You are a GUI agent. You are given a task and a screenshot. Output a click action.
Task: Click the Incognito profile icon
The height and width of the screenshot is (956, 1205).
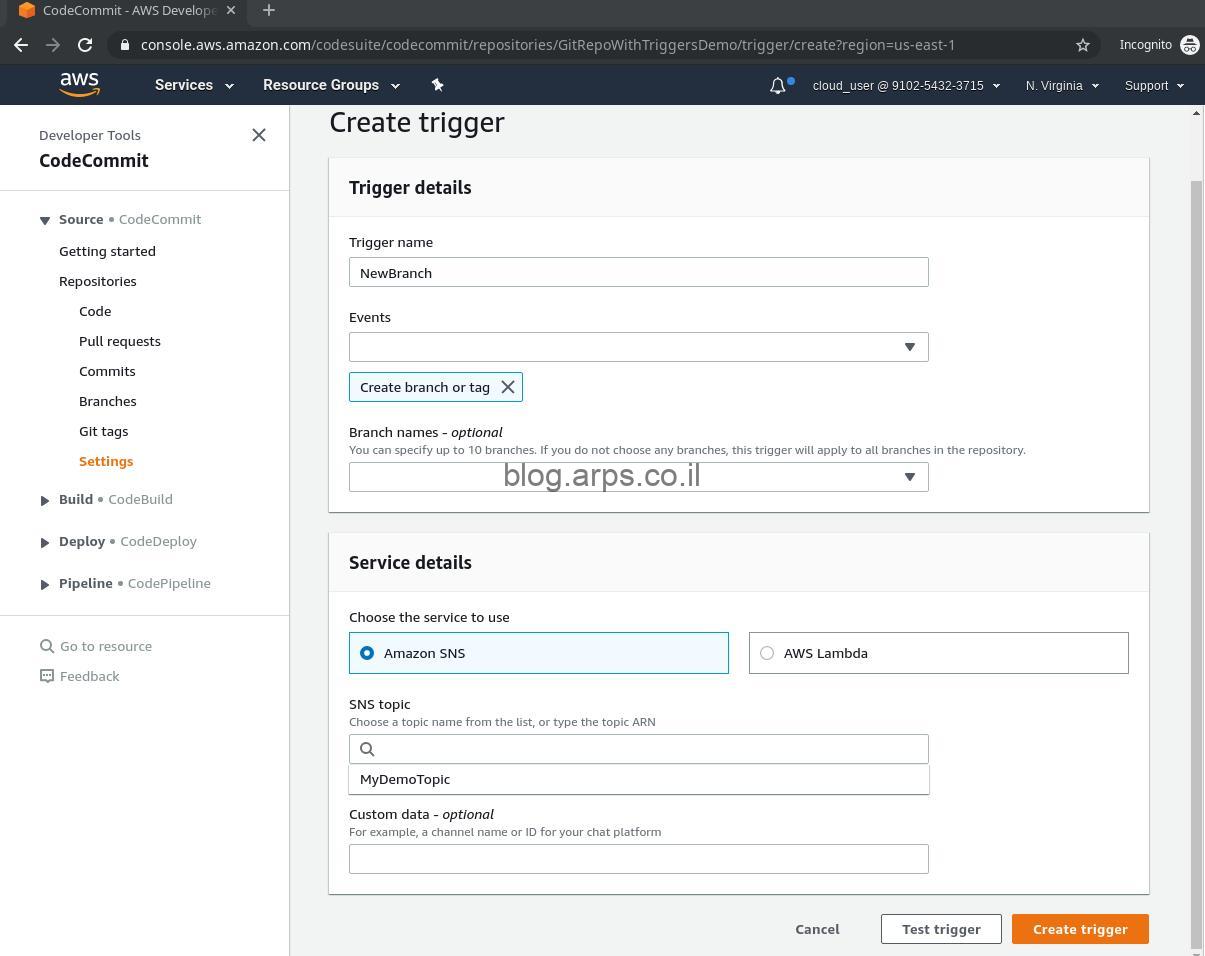coord(1190,45)
